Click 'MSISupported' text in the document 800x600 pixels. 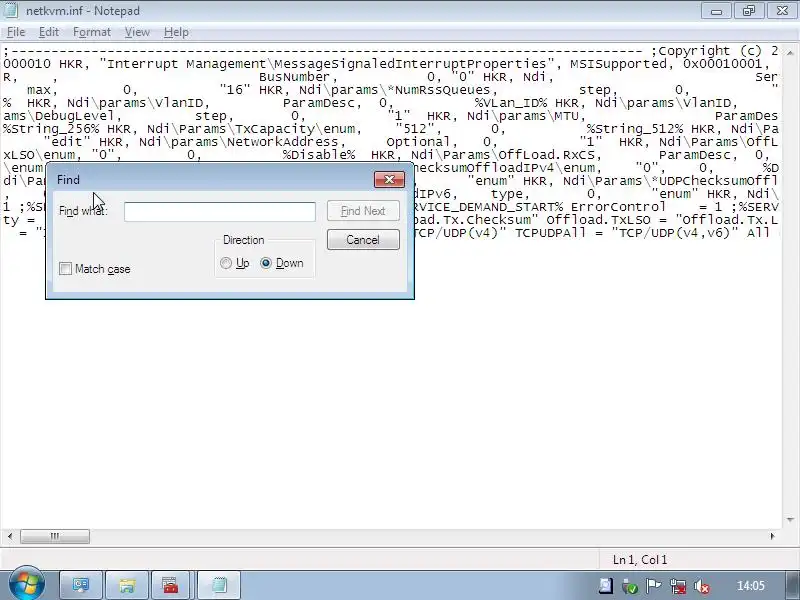click(618, 64)
